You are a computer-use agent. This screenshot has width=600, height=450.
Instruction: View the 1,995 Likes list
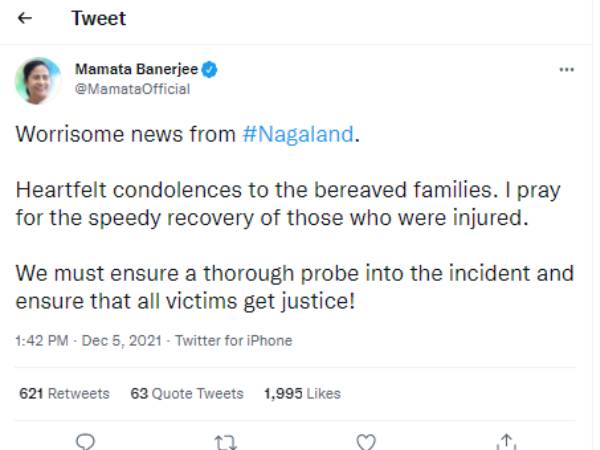point(300,394)
